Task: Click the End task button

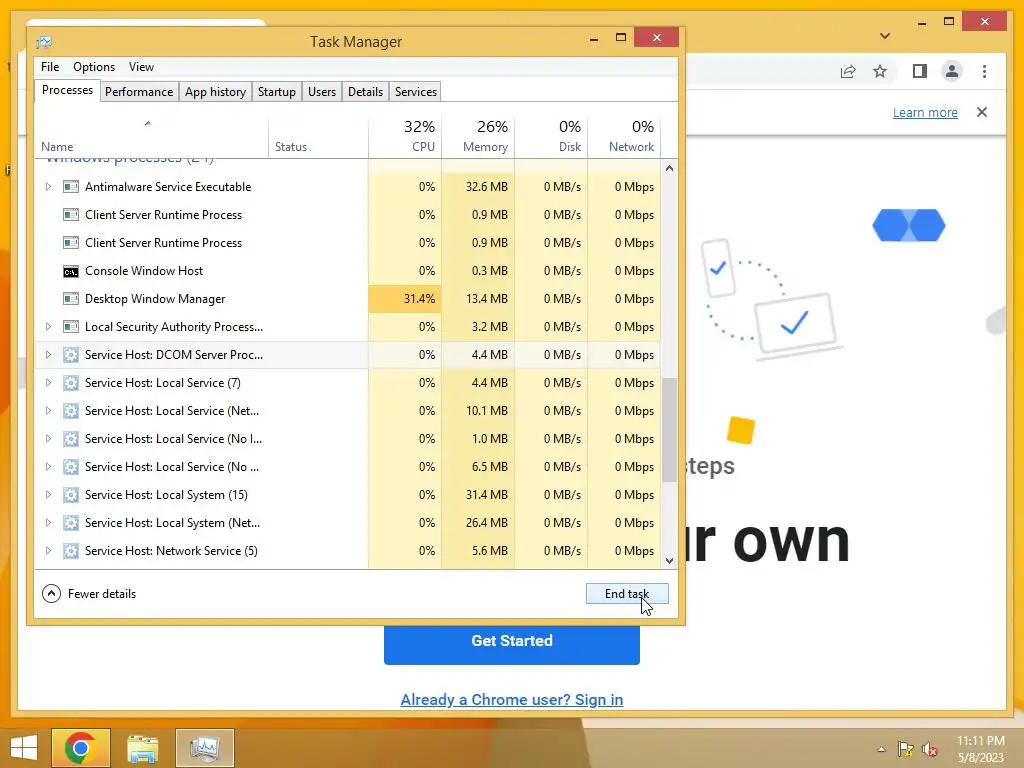Action: pos(627,594)
